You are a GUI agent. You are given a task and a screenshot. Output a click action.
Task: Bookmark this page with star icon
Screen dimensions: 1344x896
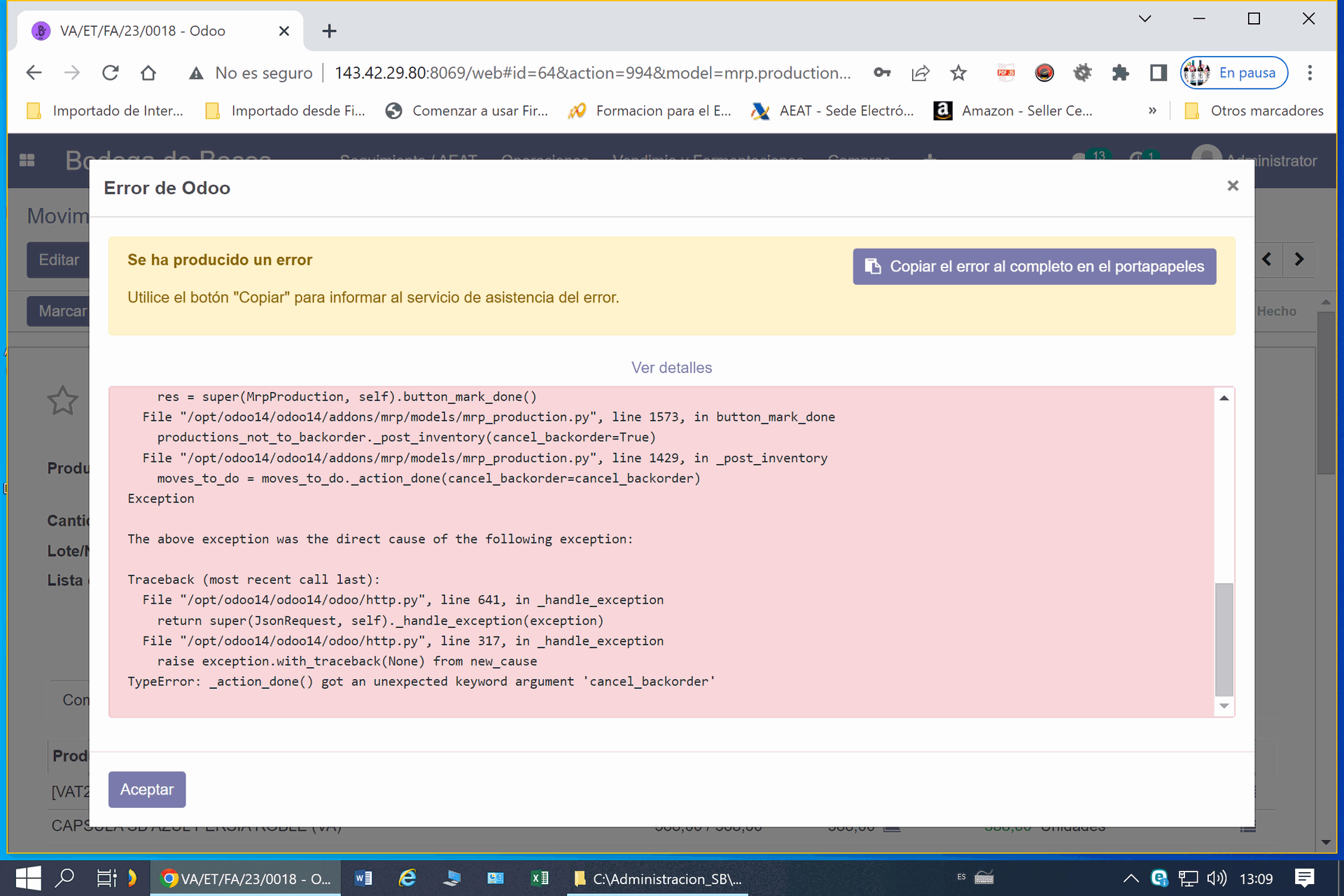pos(958,73)
